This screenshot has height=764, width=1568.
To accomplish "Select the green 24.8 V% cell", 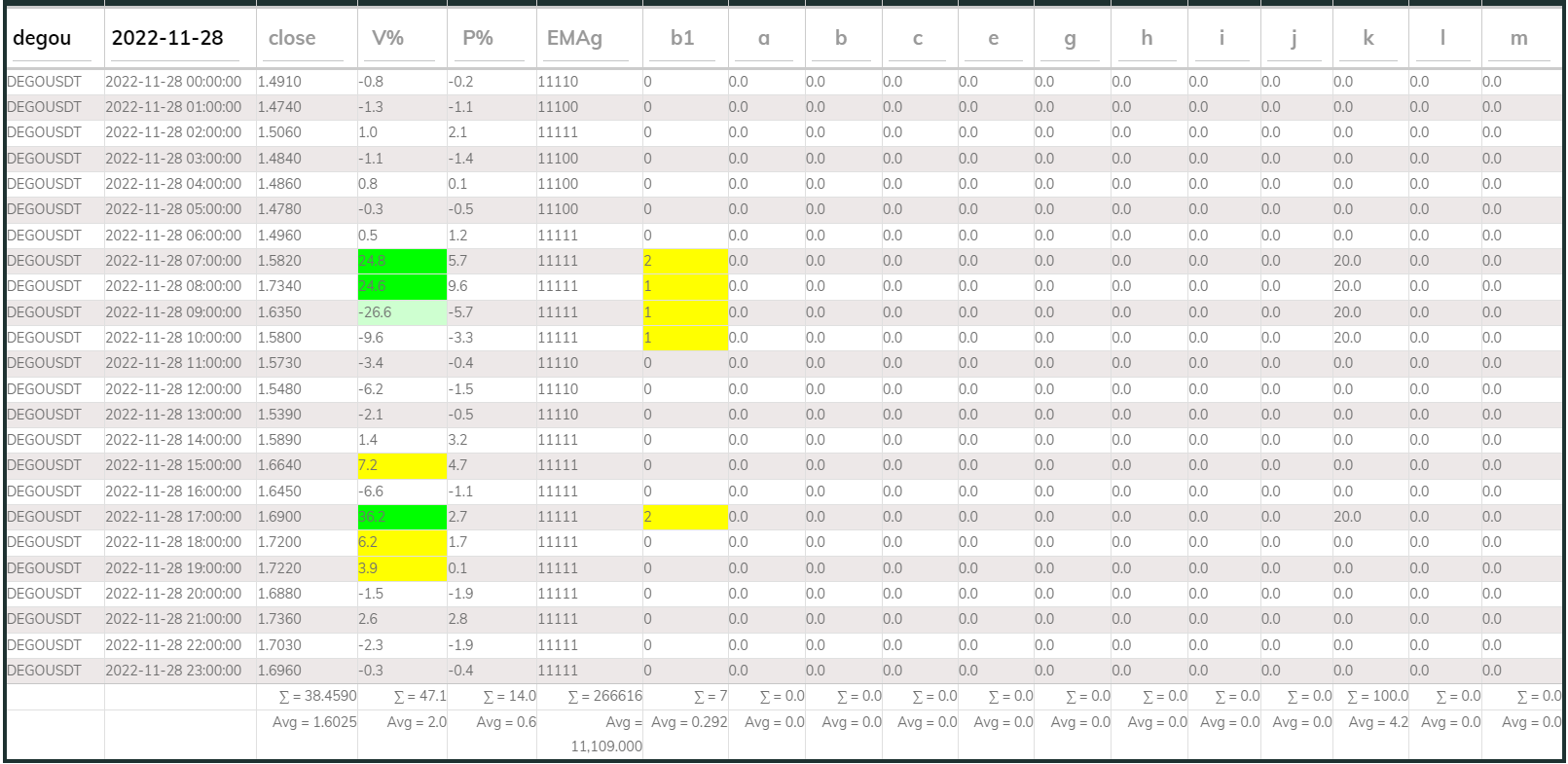I will pos(401,261).
